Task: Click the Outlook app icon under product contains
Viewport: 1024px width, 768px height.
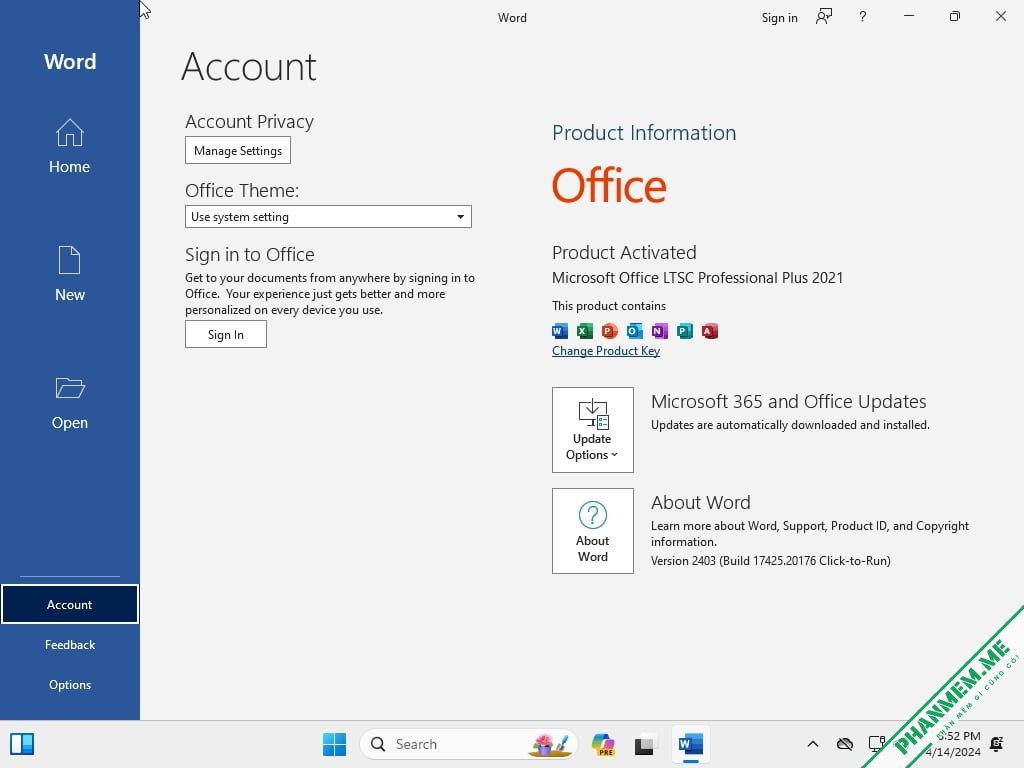Action: (x=634, y=331)
